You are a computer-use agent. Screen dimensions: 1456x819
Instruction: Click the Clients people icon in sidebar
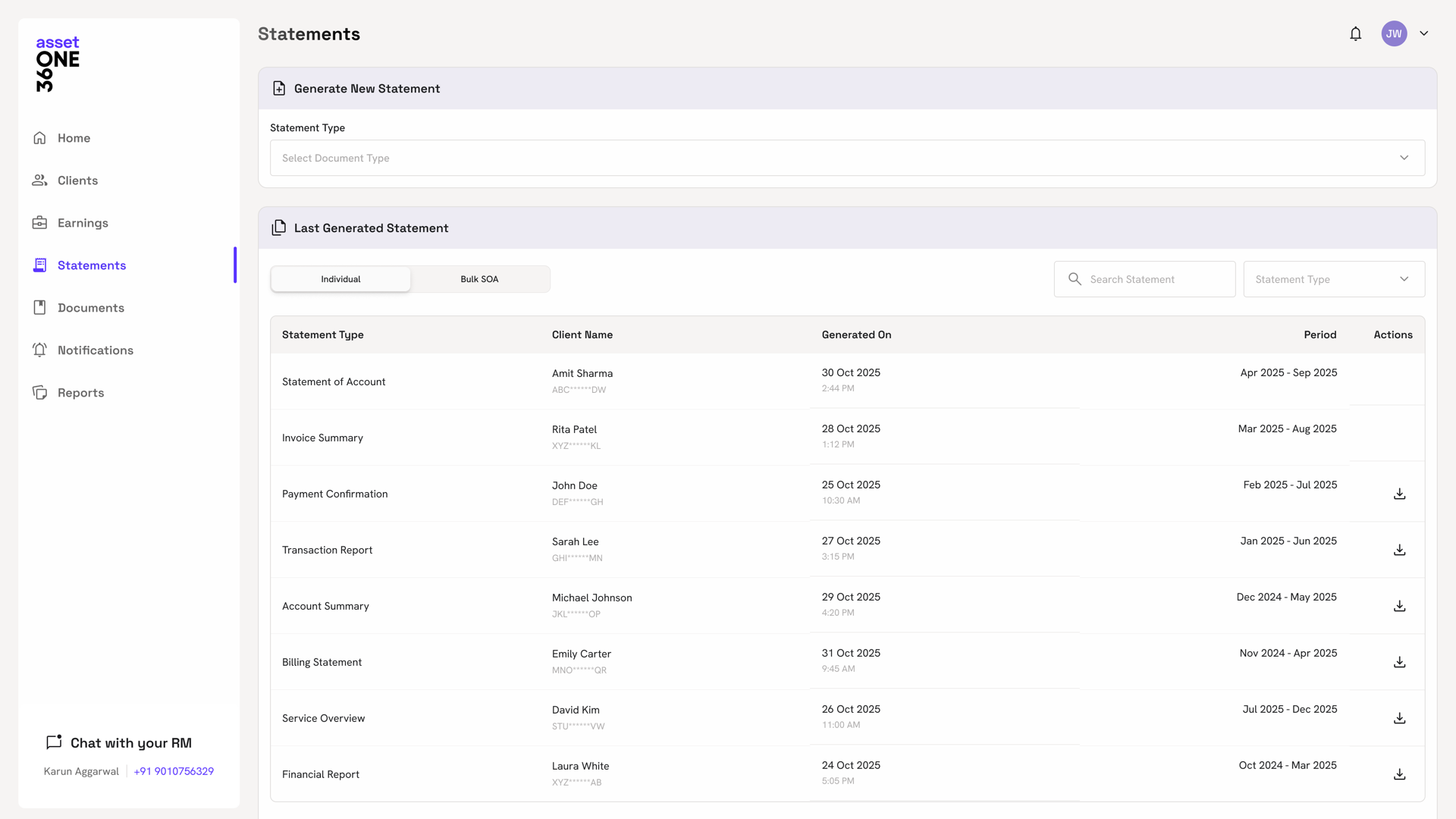click(39, 180)
